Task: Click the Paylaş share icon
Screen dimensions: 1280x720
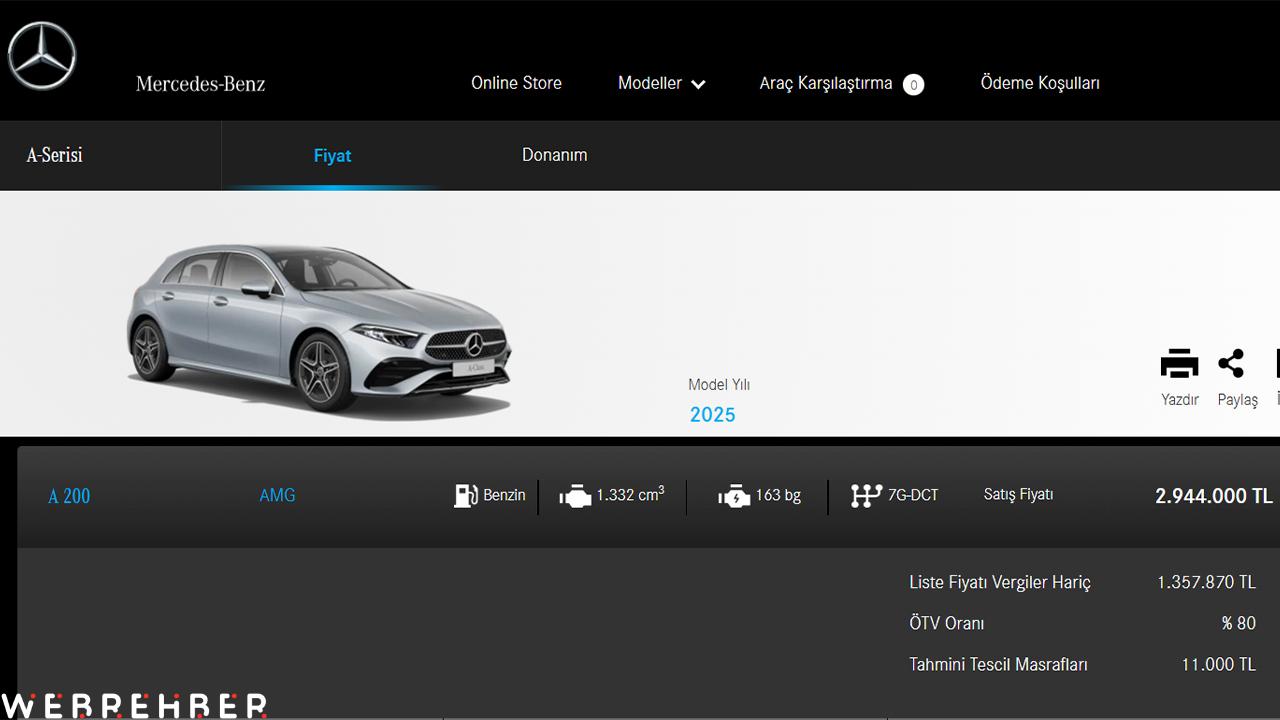Action: (x=1231, y=364)
